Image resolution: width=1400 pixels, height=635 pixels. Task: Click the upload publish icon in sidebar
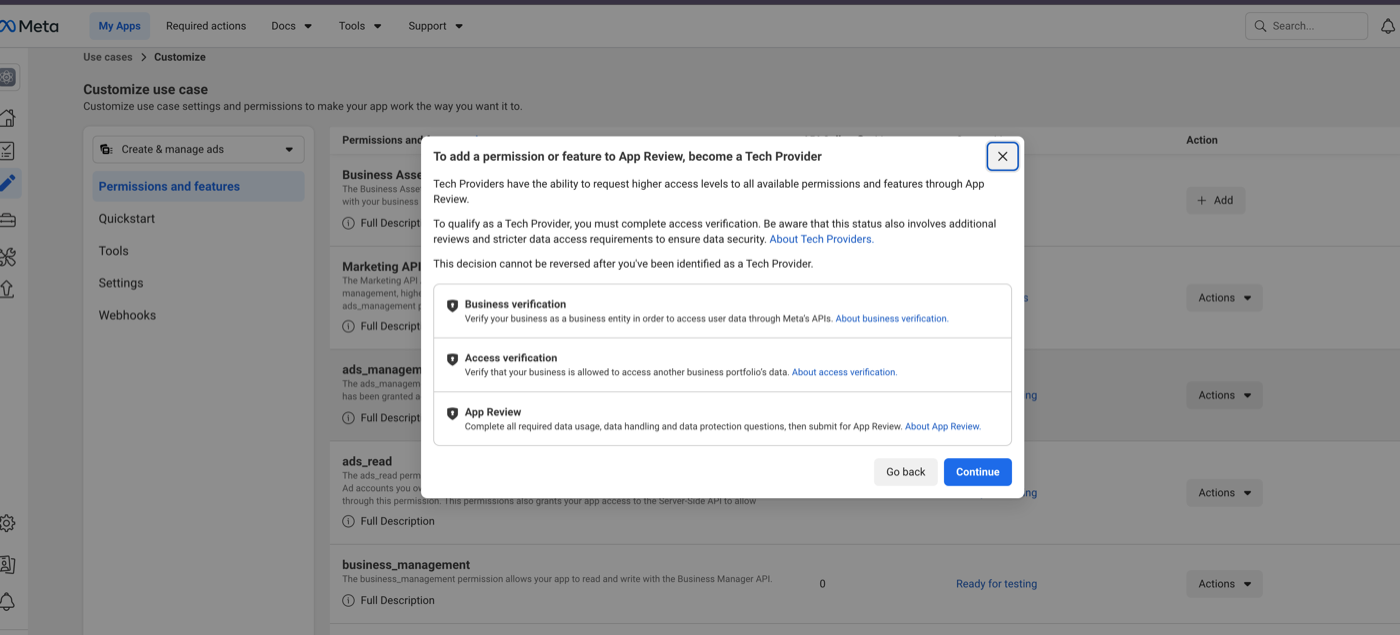pos(7,289)
